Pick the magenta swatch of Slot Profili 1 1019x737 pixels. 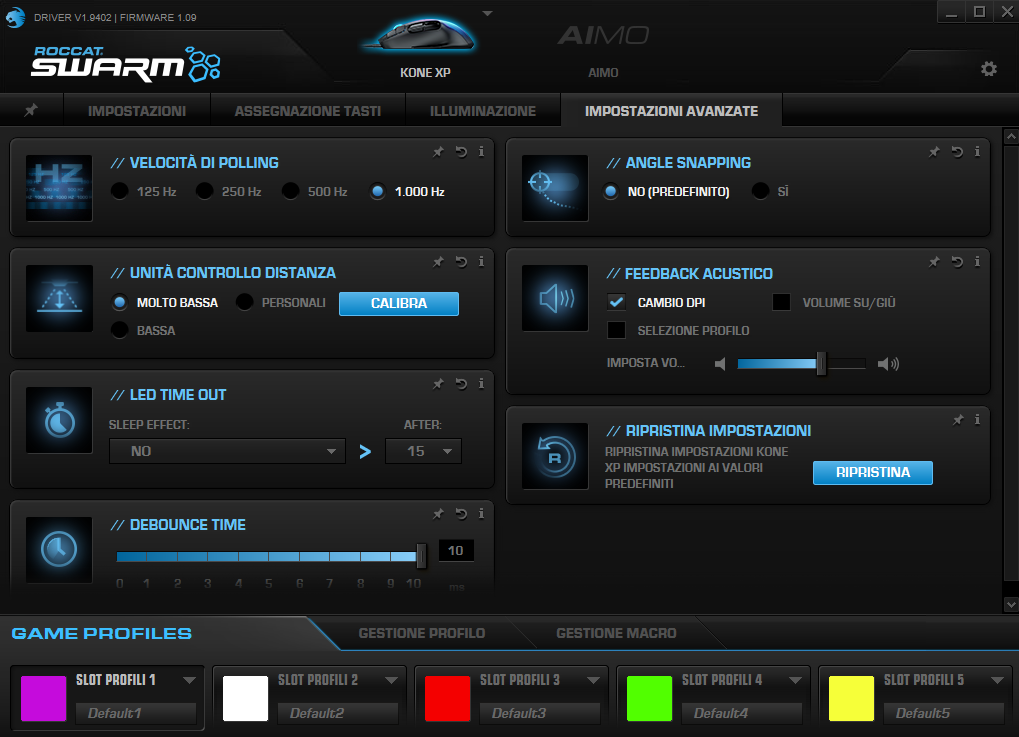[x=44, y=699]
